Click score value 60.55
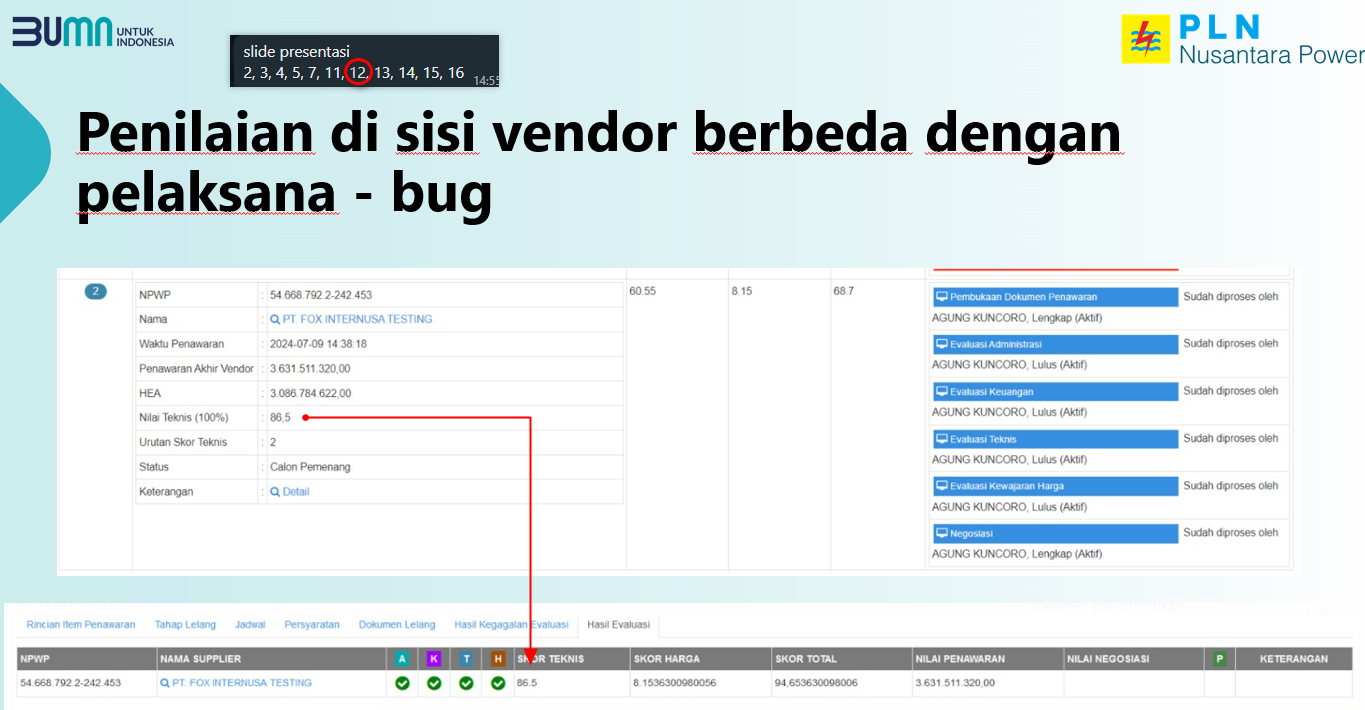1365x710 pixels. pos(643,291)
